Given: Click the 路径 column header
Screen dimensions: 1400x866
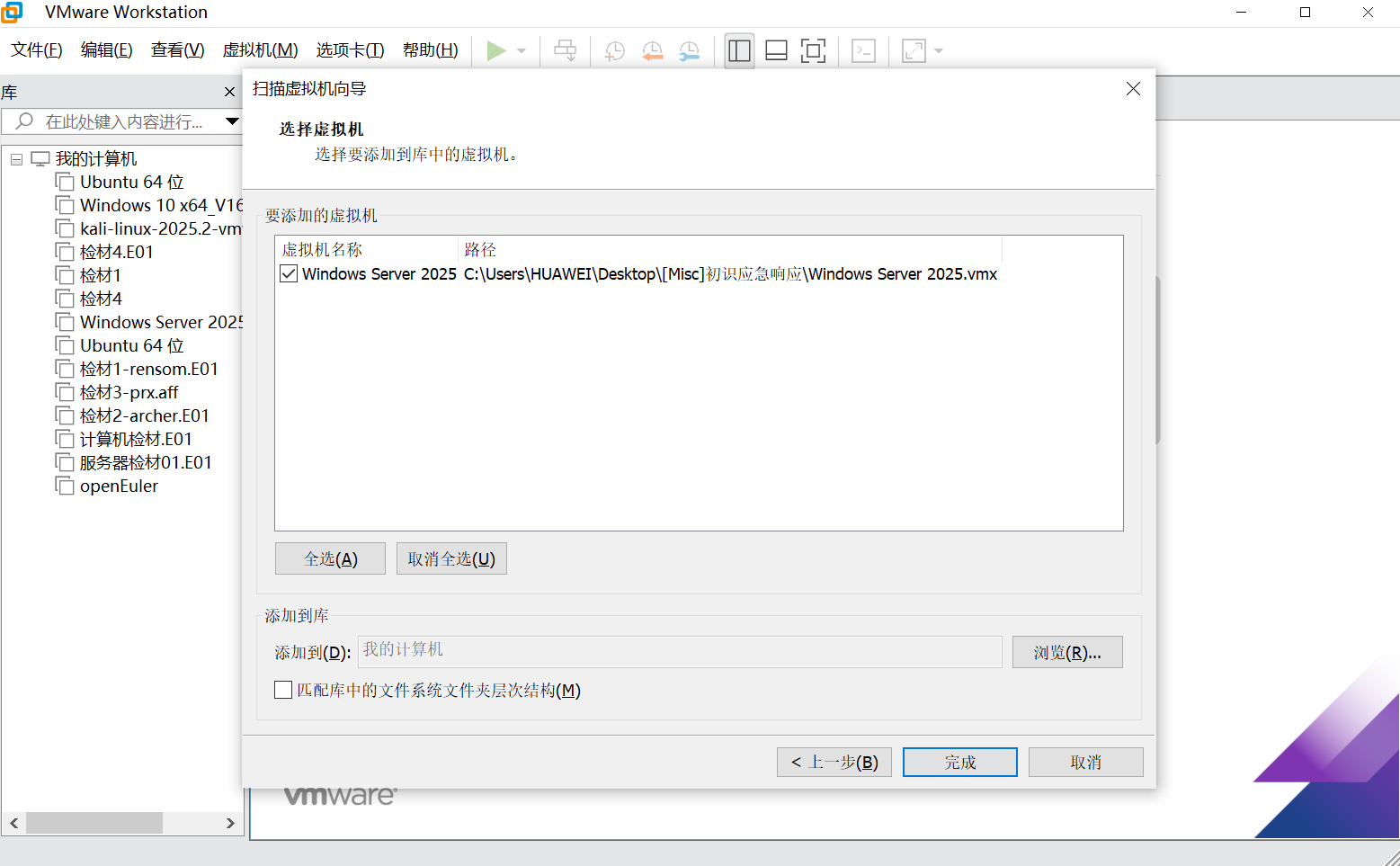Looking at the screenshot, I should [730, 249].
